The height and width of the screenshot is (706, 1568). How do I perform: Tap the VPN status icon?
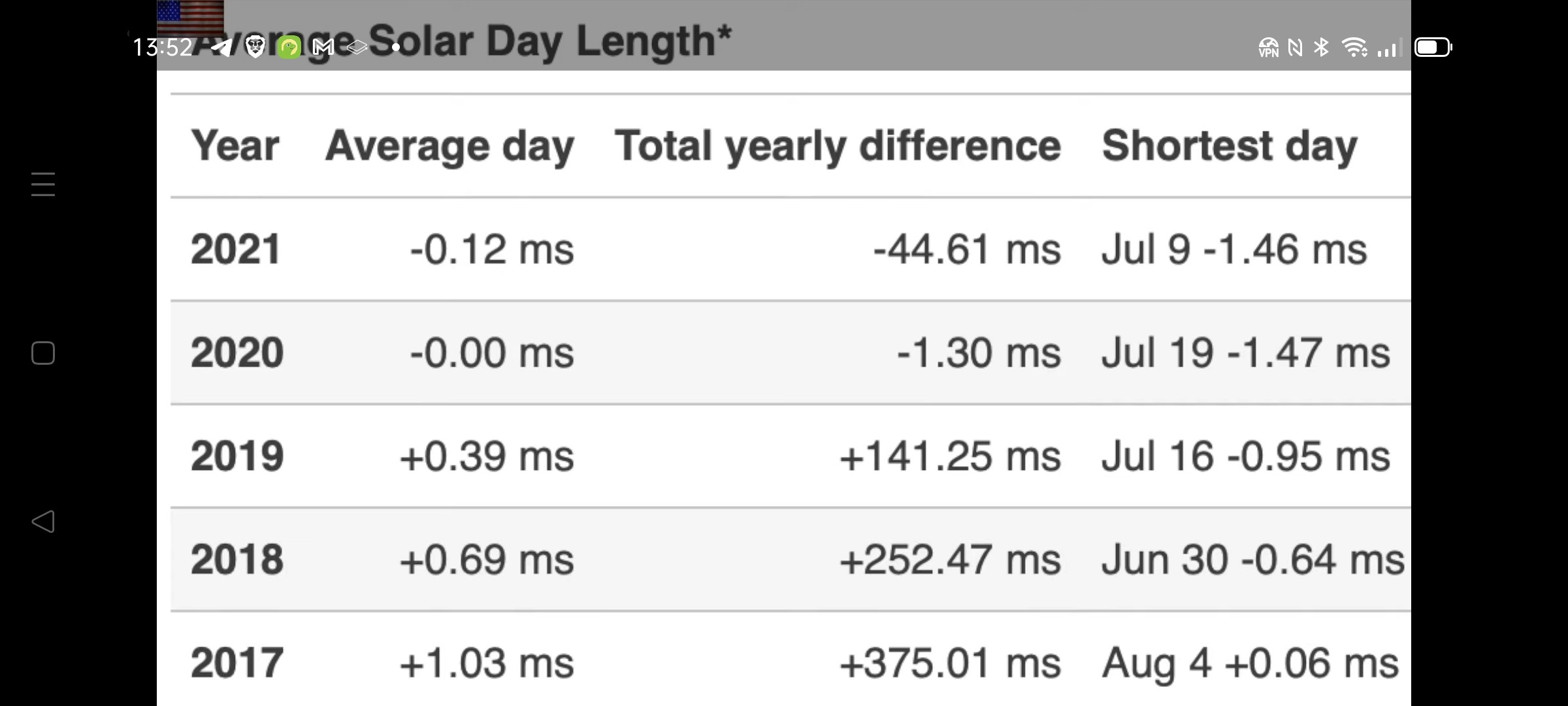coord(1269,48)
